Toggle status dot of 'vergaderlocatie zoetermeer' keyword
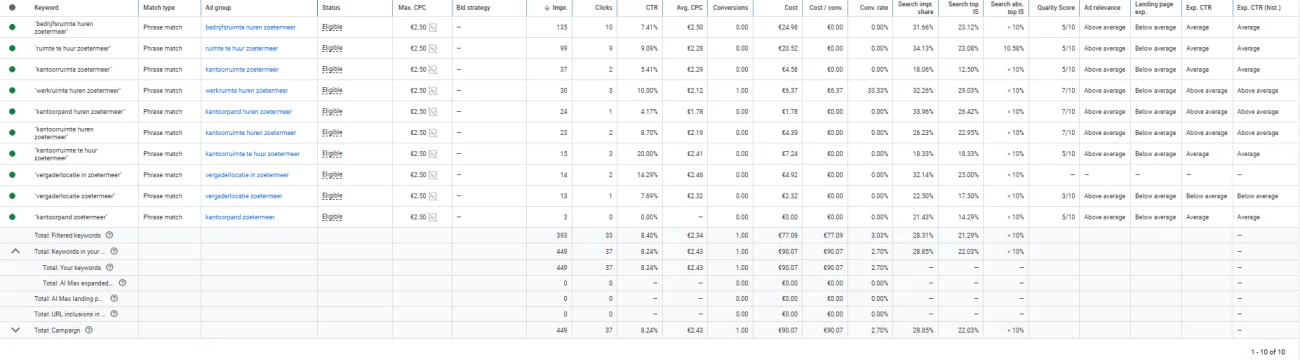 coord(12,196)
